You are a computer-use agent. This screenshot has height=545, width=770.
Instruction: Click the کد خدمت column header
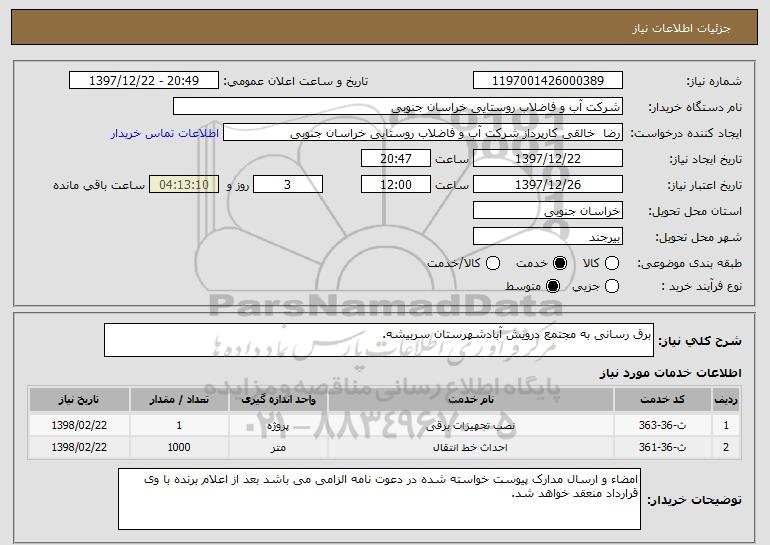click(x=662, y=400)
